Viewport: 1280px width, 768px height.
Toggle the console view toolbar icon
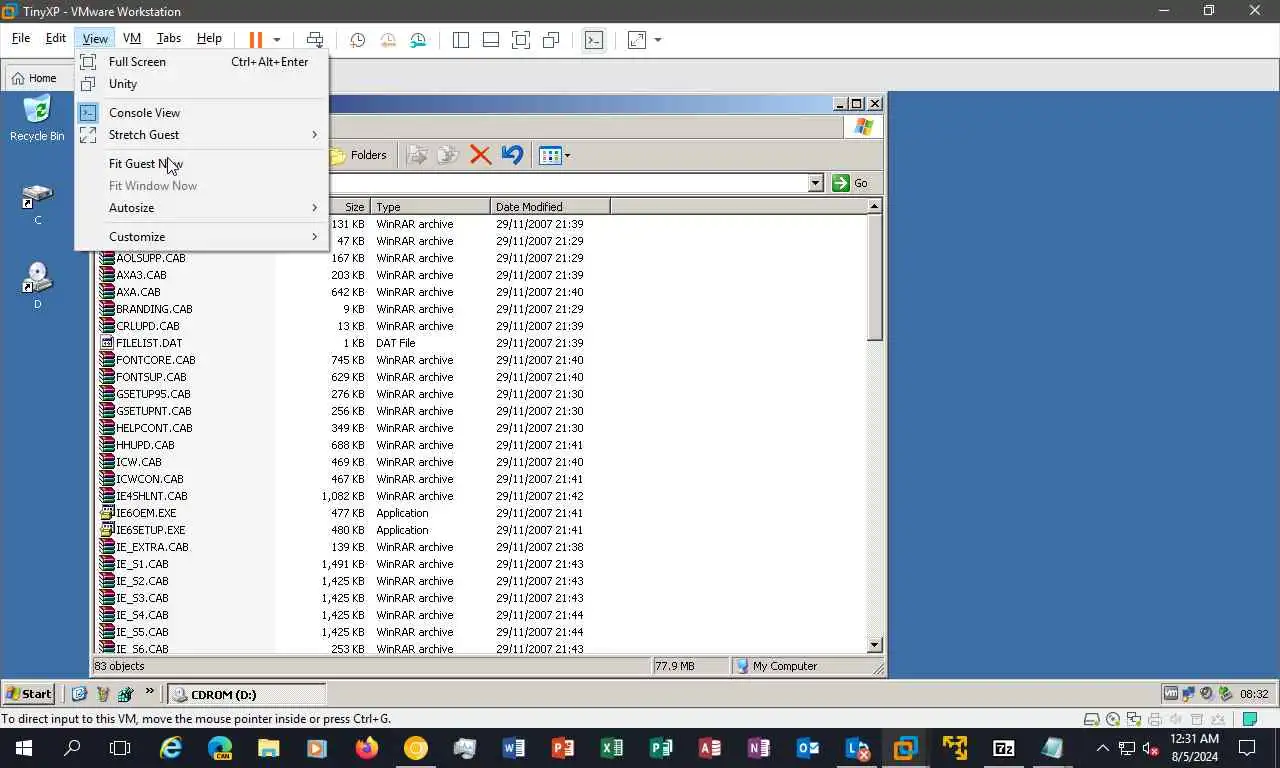pyautogui.click(x=594, y=40)
